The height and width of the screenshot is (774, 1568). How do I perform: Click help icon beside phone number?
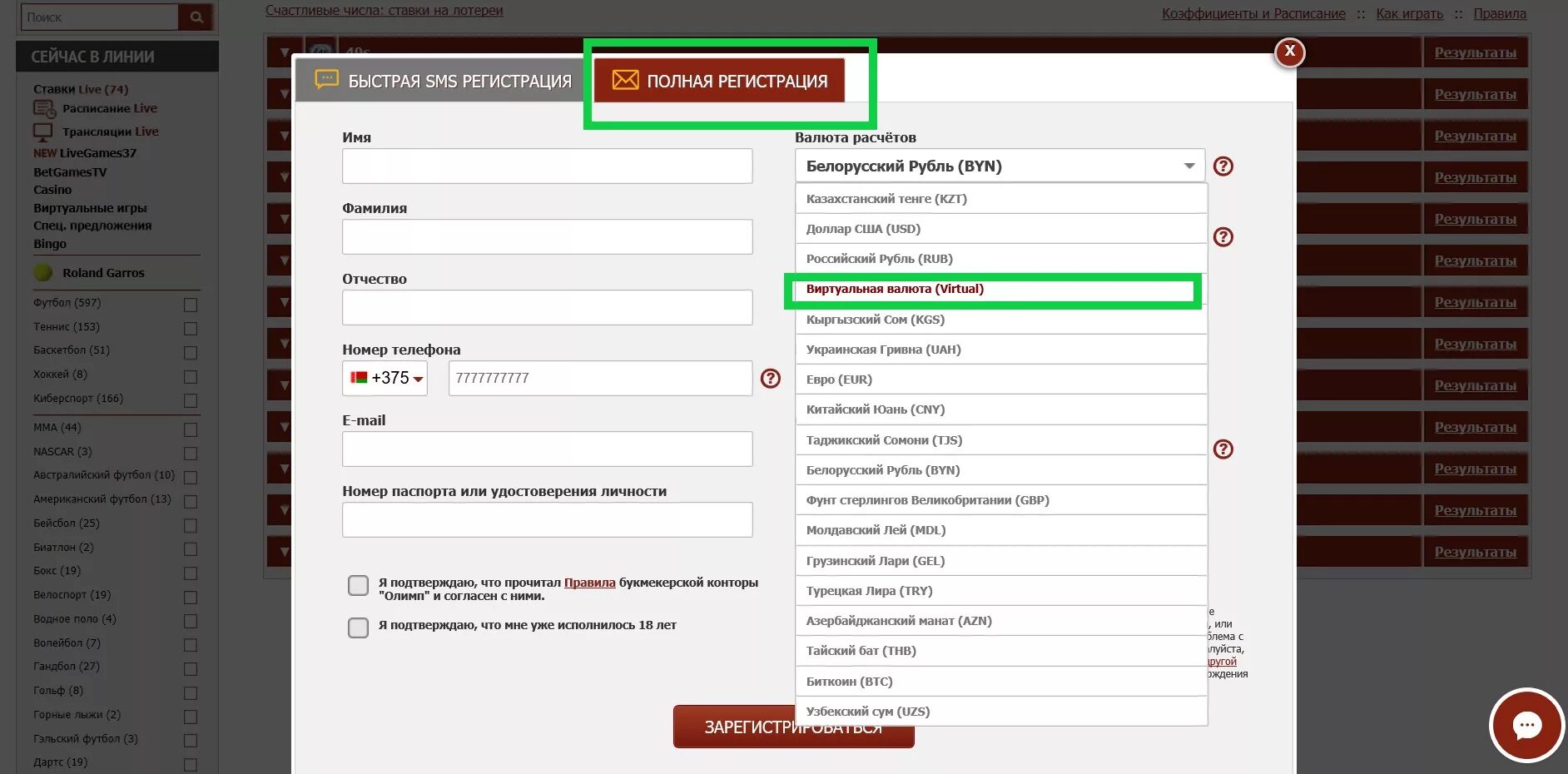771,379
